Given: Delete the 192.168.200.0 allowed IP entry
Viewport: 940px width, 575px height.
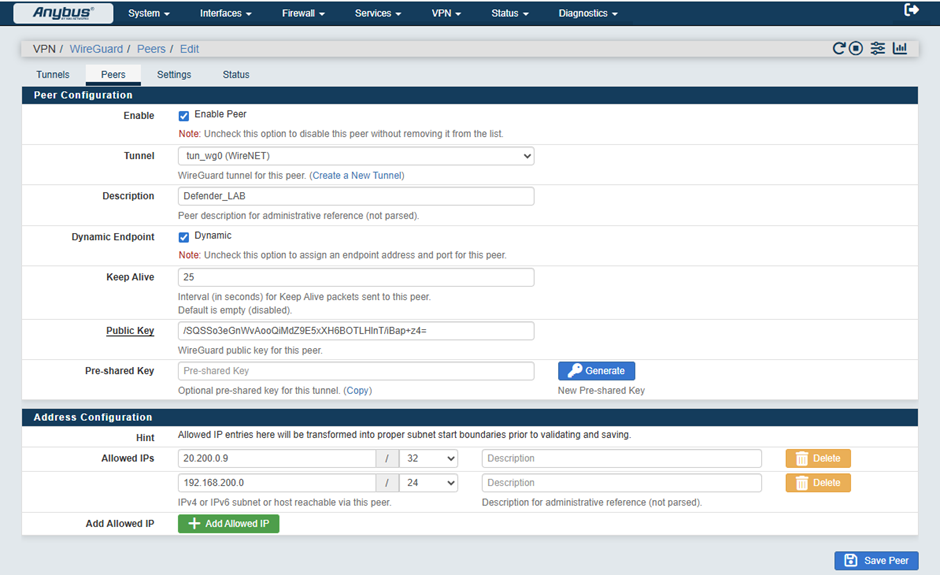Looking at the screenshot, I should click(817, 483).
